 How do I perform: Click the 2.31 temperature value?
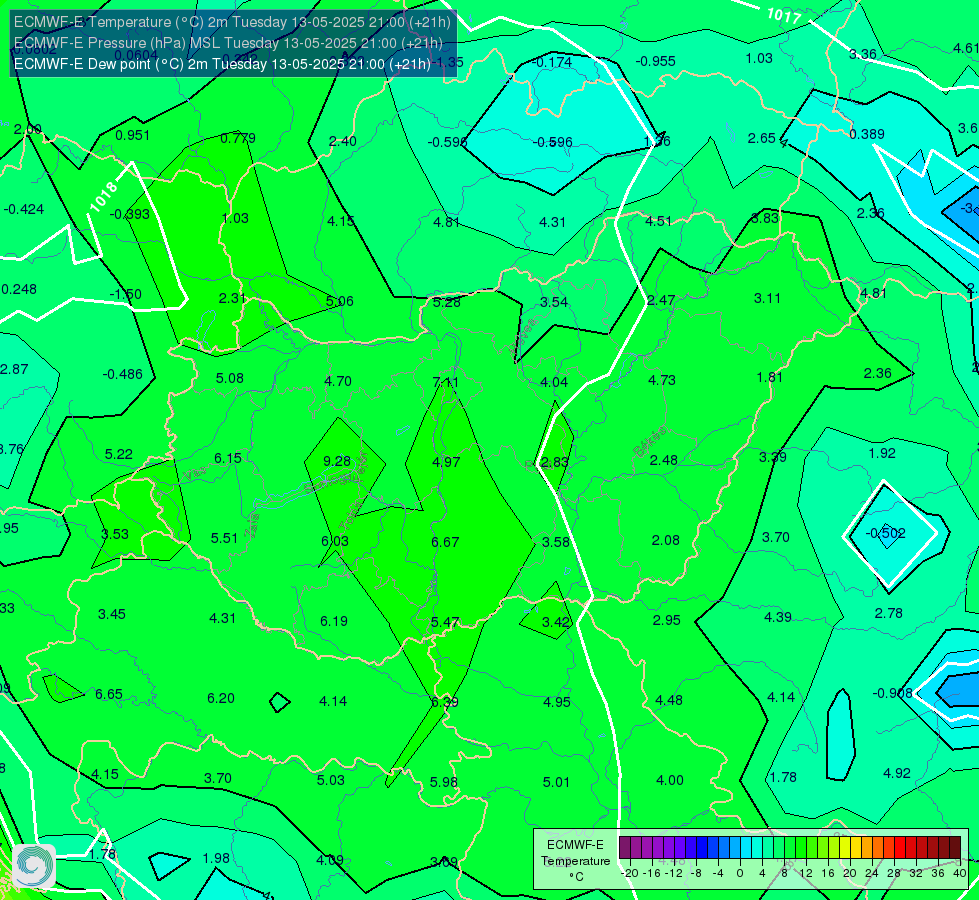pyautogui.click(x=232, y=298)
